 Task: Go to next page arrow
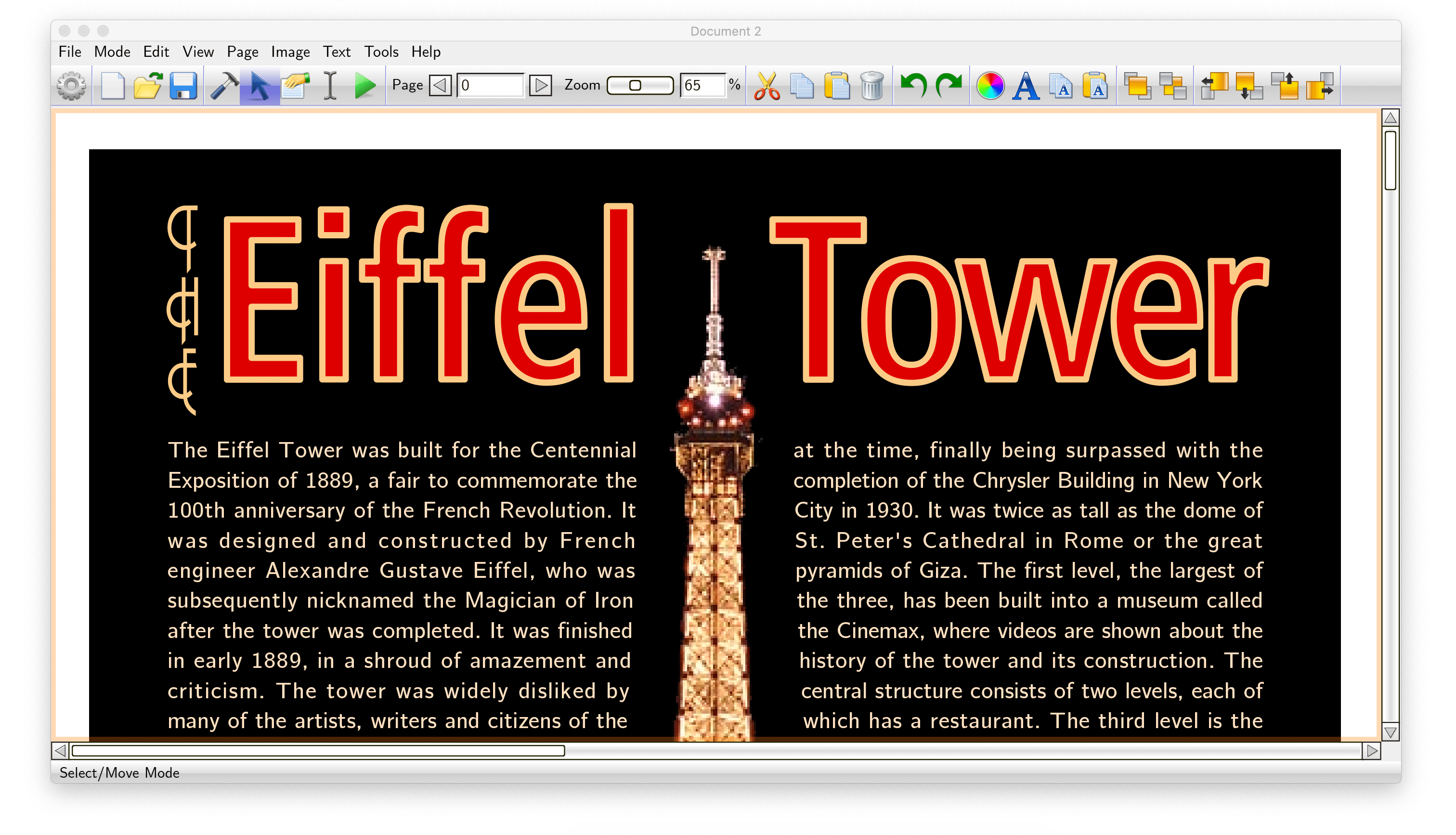[x=540, y=85]
